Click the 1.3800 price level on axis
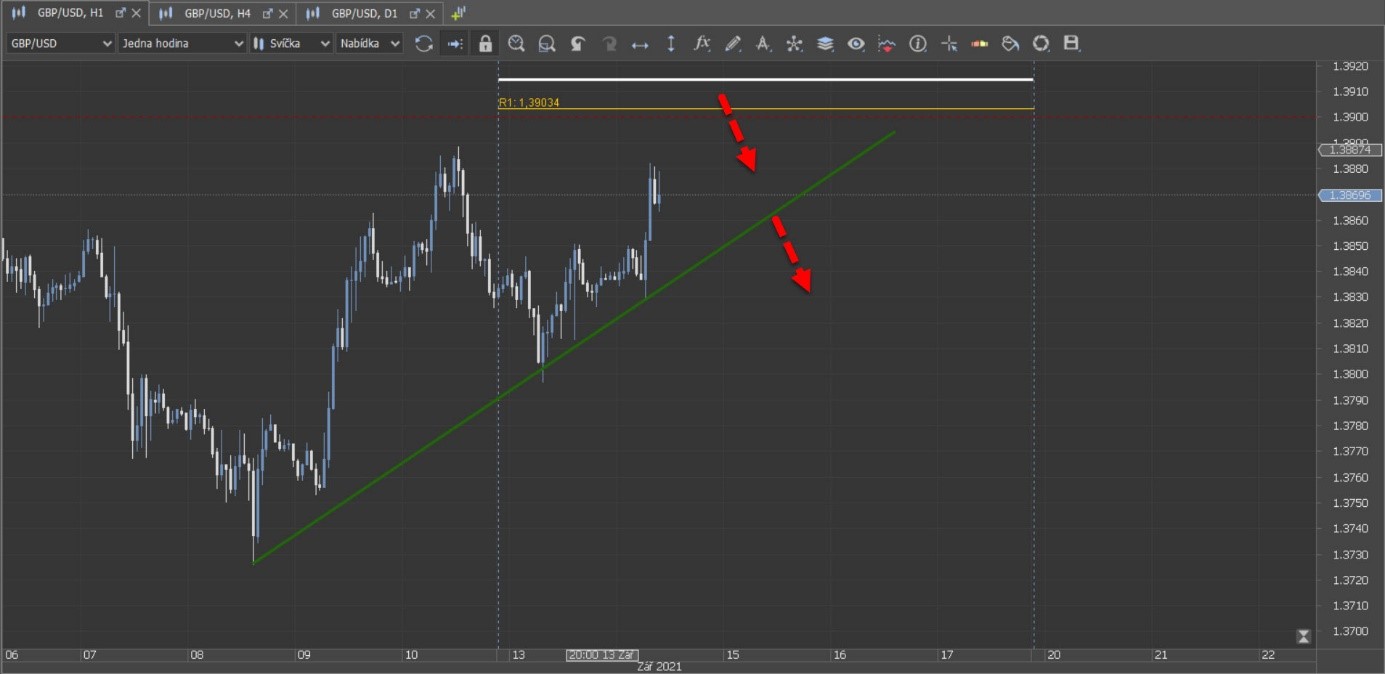The width and height of the screenshot is (1385, 674). pos(1349,374)
